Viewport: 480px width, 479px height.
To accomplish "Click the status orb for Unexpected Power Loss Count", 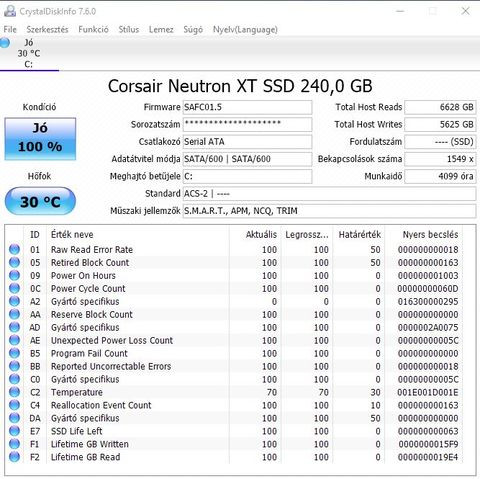I will click(x=14, y=340).
